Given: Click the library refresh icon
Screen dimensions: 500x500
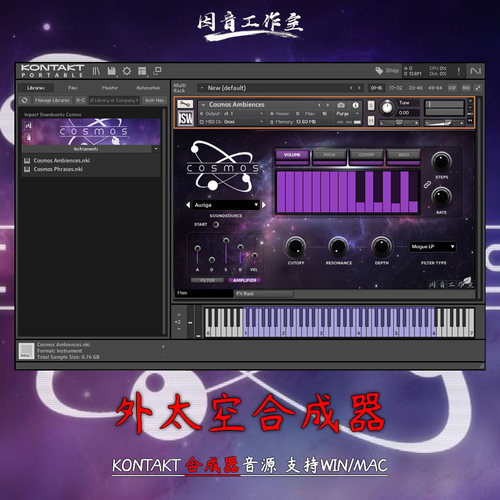Looking at the screenshot, I should (25, 100).
